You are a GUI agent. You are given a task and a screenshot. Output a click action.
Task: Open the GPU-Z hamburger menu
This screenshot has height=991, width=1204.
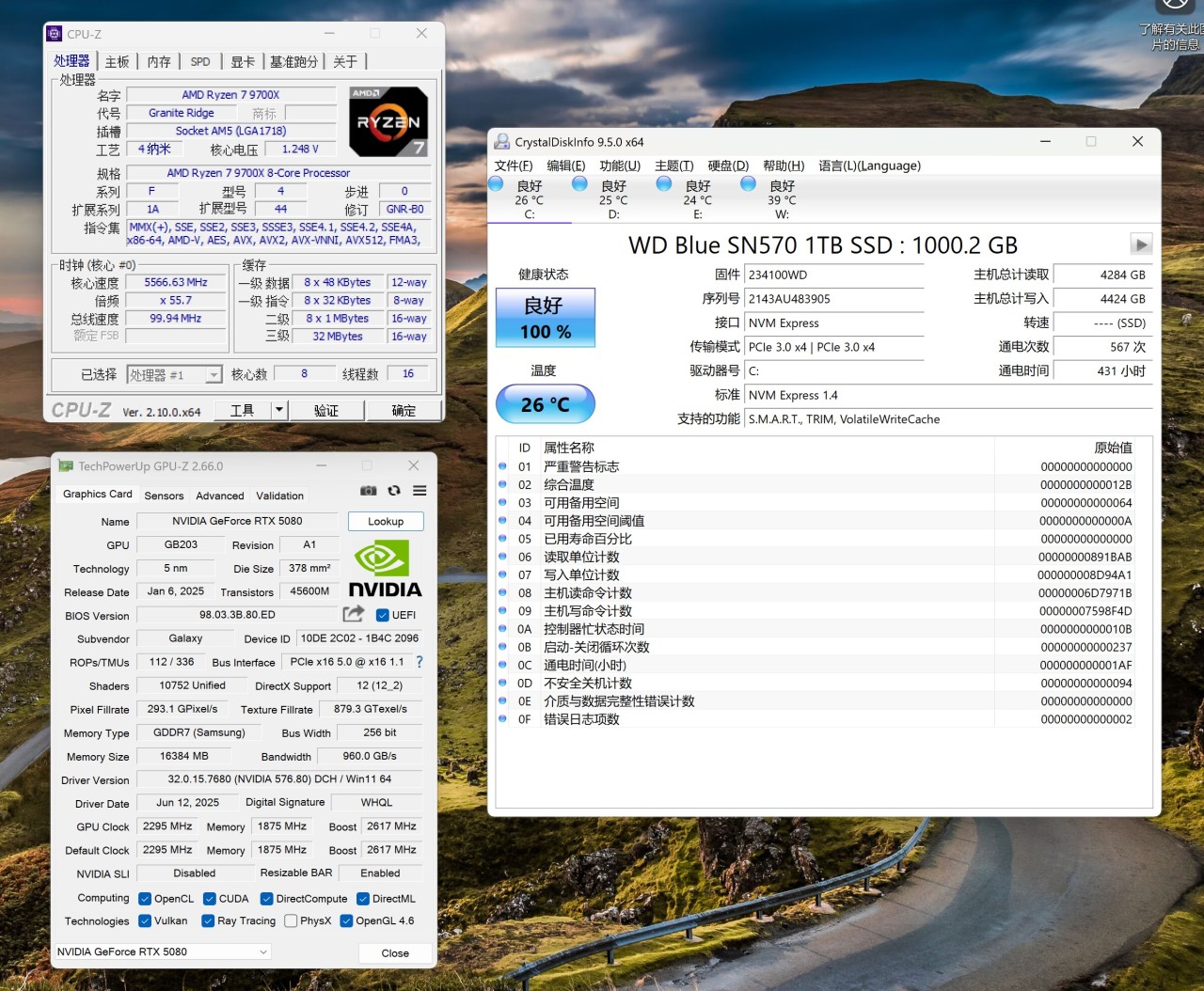420,491
